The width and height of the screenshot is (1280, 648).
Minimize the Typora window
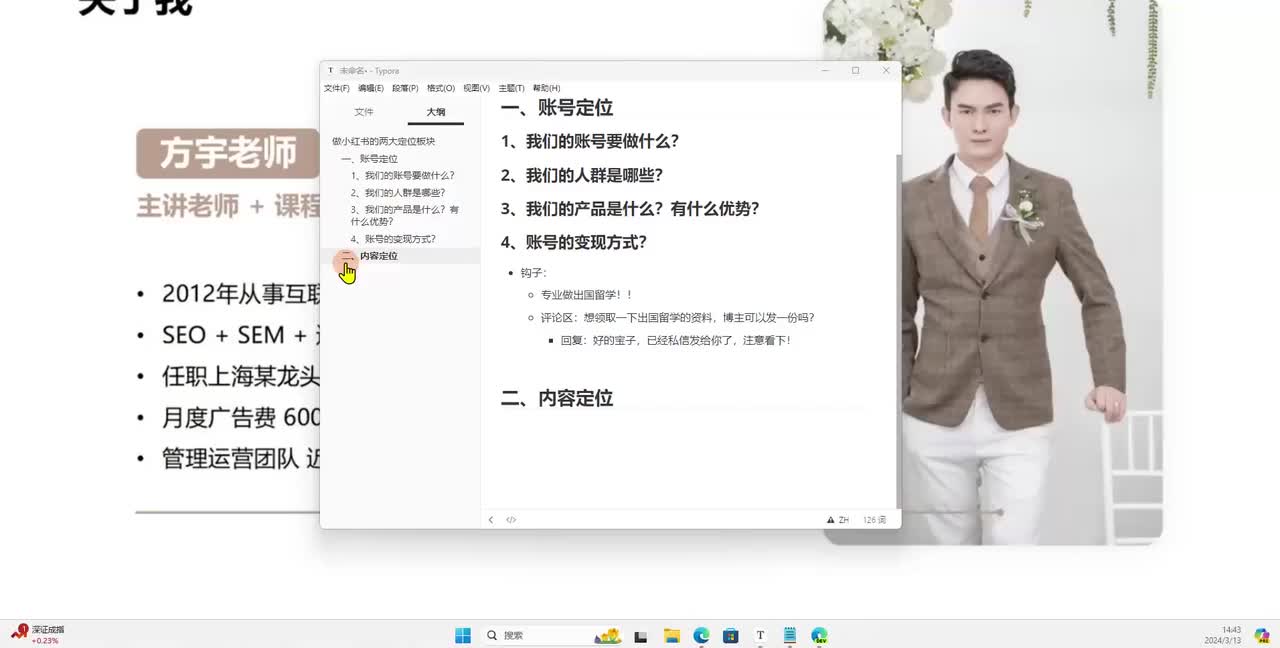click(x=826, y=71)
